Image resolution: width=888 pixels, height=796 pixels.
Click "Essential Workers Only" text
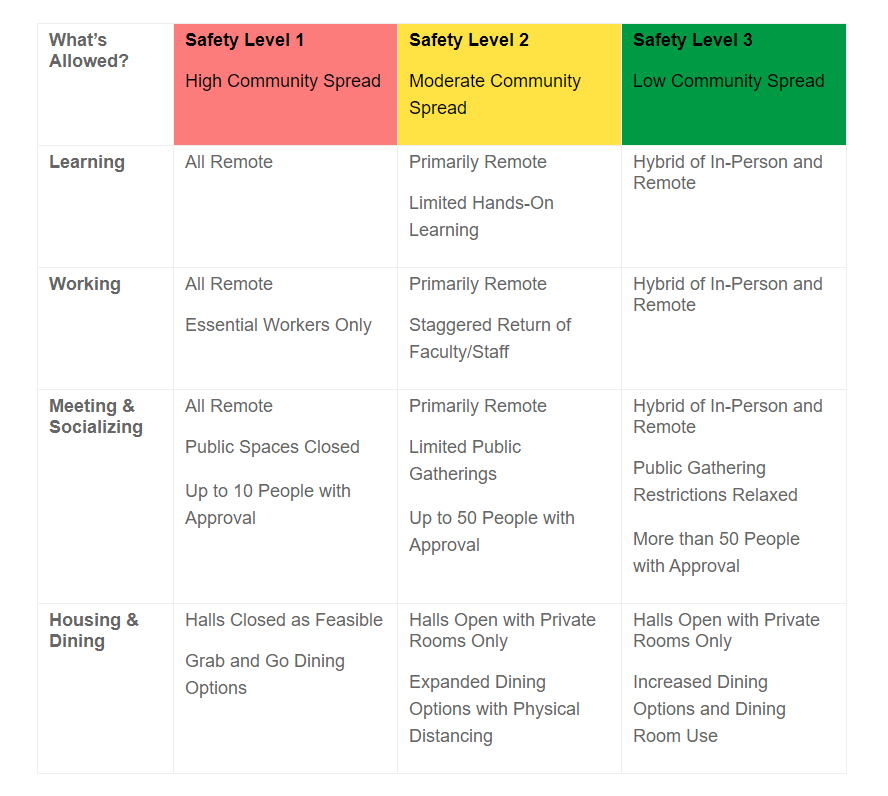(278, 325)
